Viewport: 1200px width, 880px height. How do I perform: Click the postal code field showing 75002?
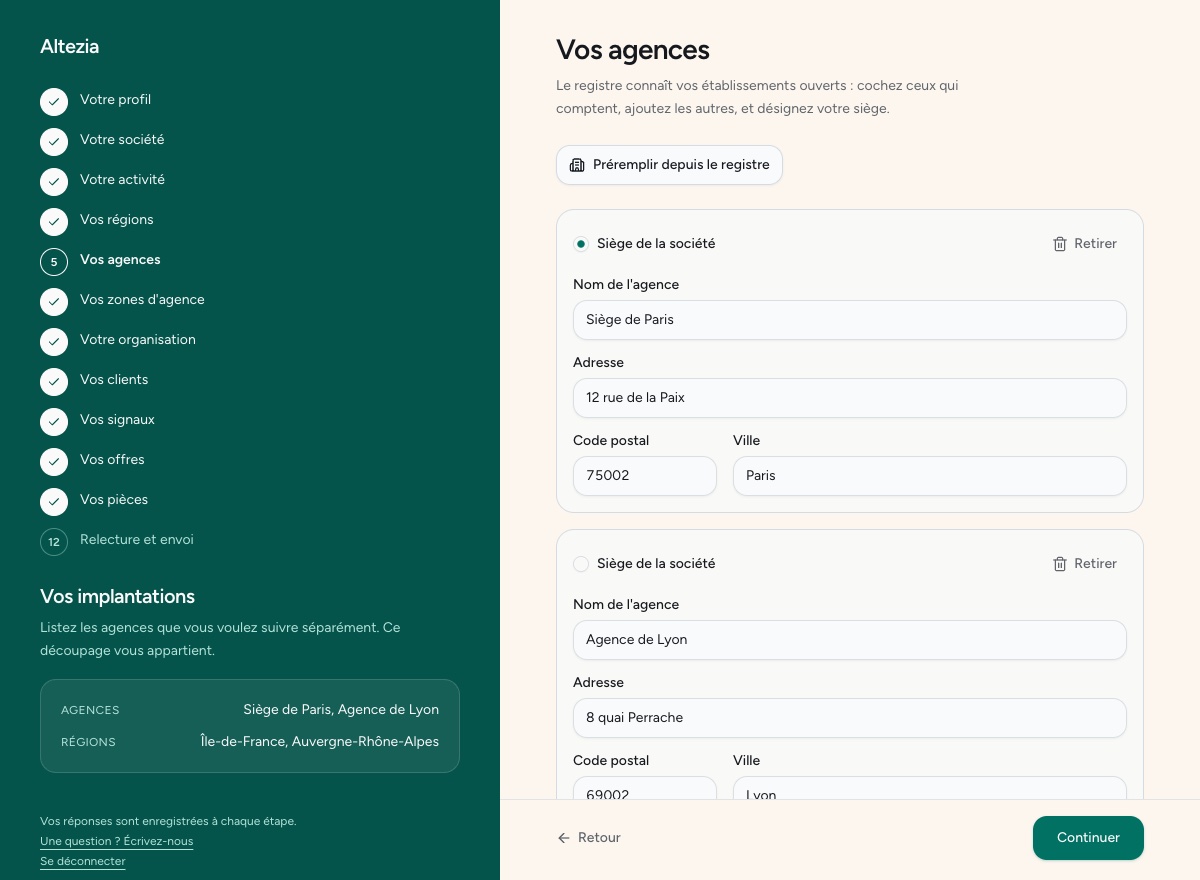[x=645, y=476]
